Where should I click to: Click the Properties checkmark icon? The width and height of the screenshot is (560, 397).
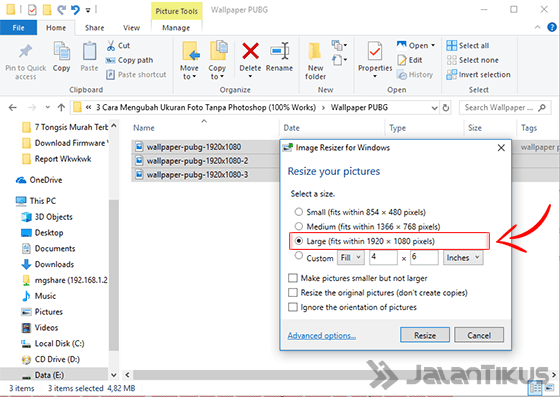click(375, 52)
